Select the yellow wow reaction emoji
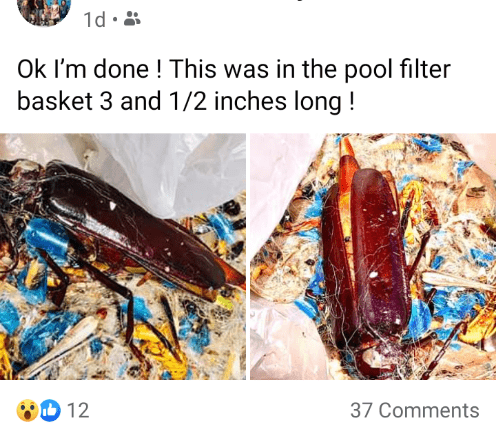The image size is (496, 432). [27, 410]
